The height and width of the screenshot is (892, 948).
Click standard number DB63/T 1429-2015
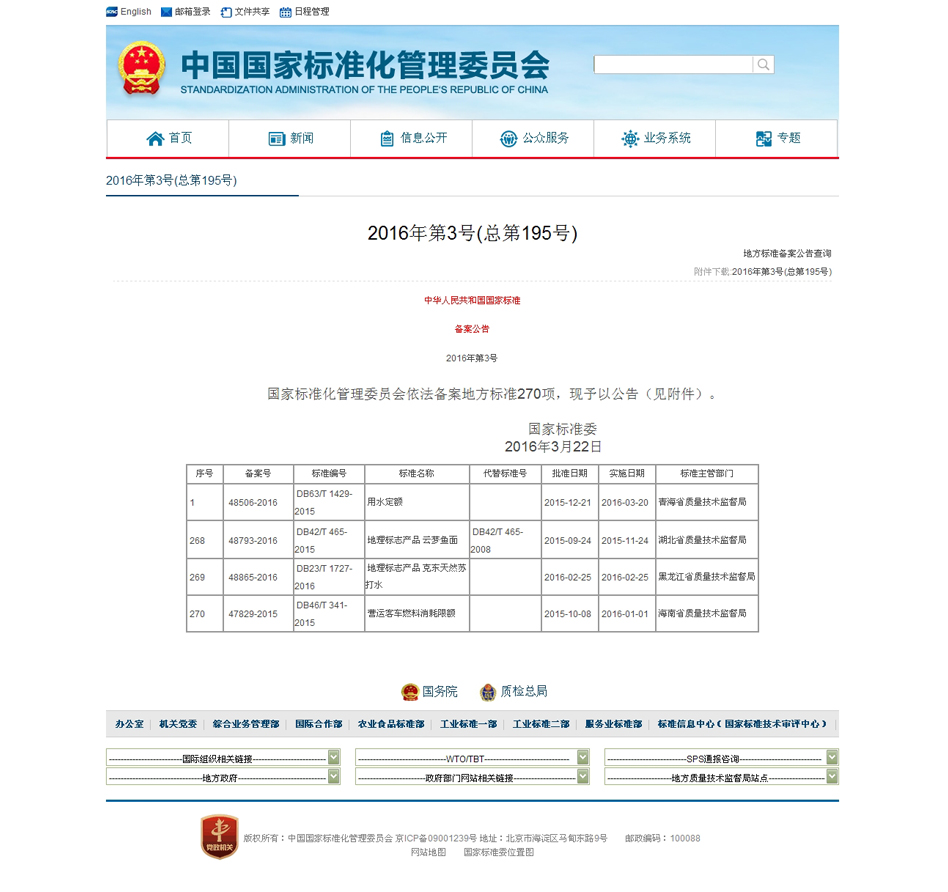323,503
